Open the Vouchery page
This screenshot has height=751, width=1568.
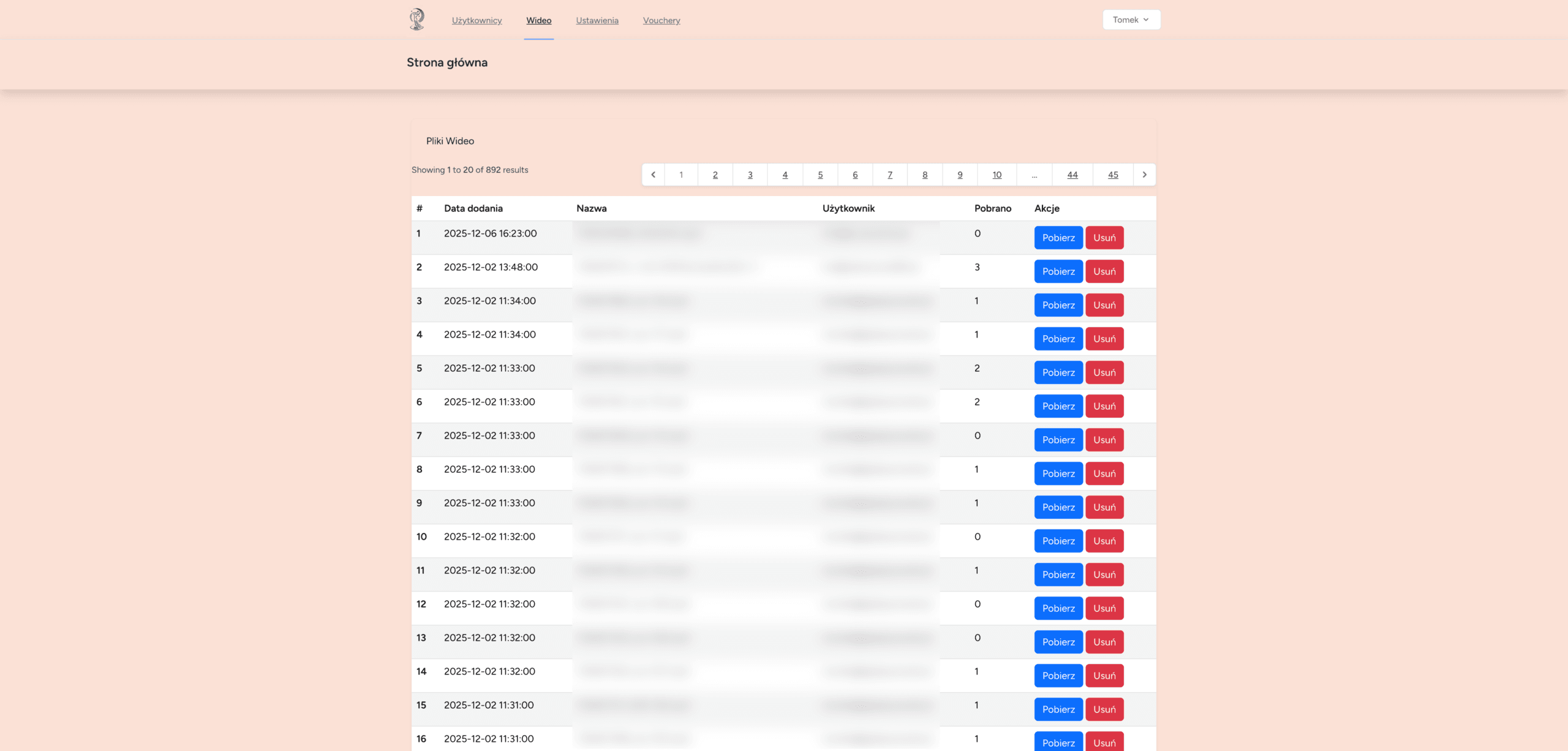[661, 20]
